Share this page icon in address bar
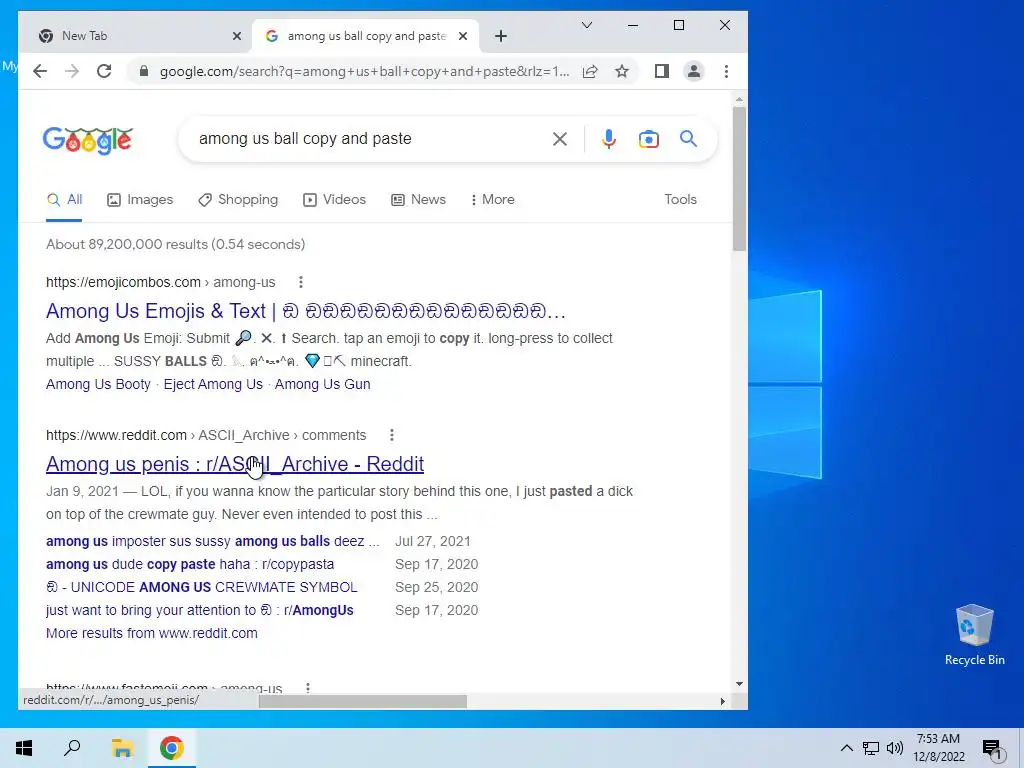Screen dimensions: 1024x768 (x=590, y=71)
